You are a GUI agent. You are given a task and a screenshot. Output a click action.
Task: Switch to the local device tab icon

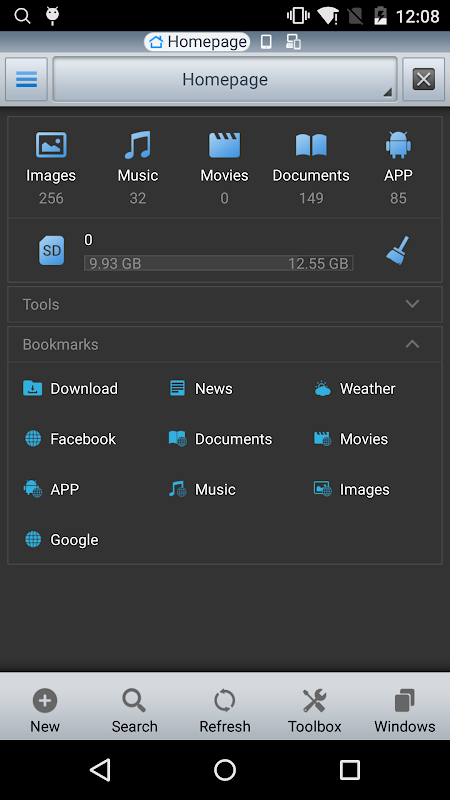point(266,42)
